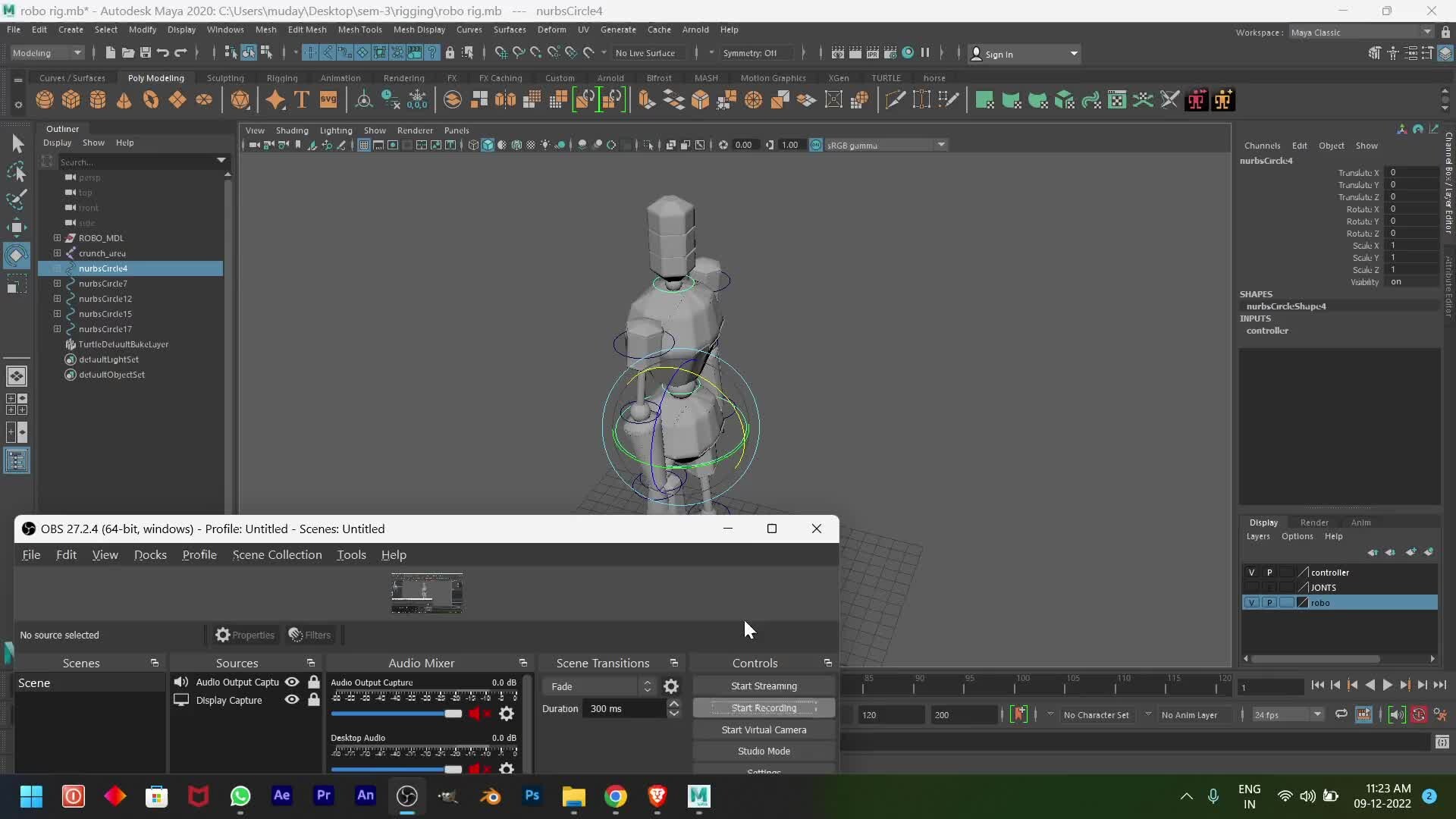Viewport: 1456px width, 819px height.
Task: Select the Polygon Sphere tool on Poly Modeling shelf
Action: [43, 99]
